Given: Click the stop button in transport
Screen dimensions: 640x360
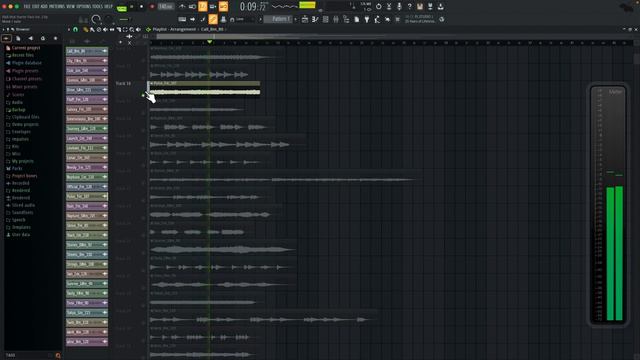Looking at the screenshot, I should point(142,7).
